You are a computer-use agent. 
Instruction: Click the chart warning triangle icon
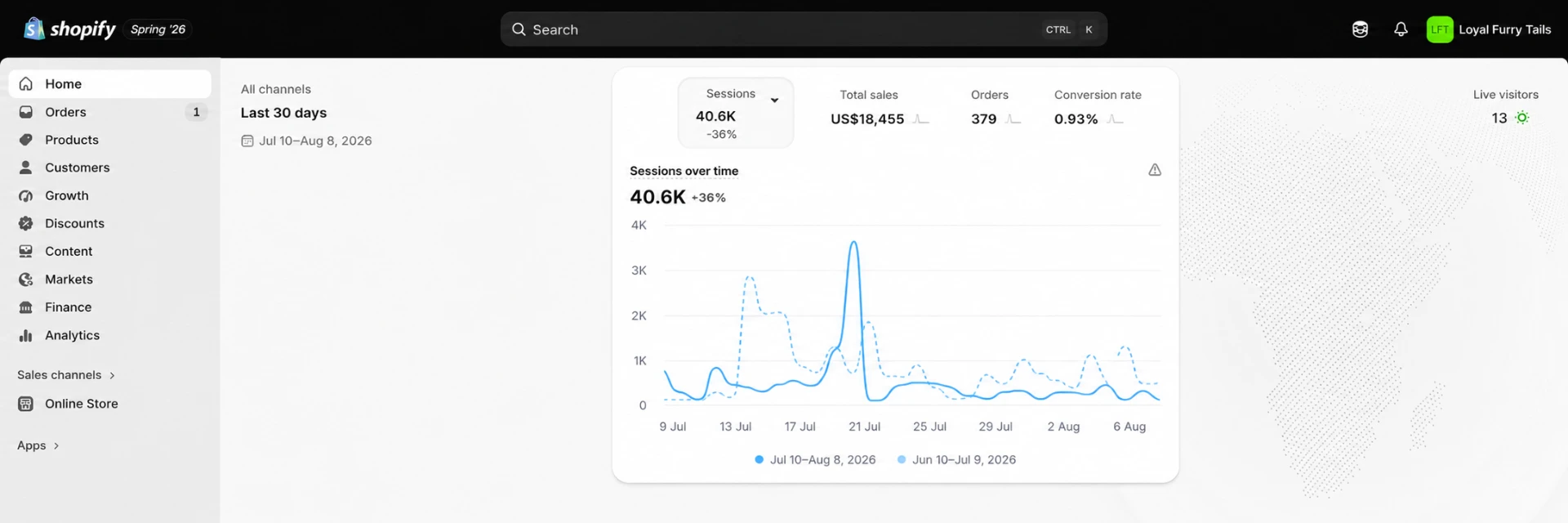point(1155,170)
